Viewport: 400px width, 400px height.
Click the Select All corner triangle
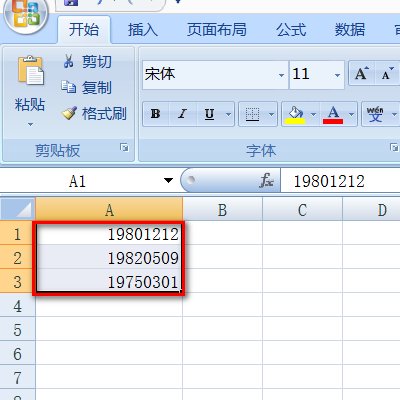coord(17,209)
